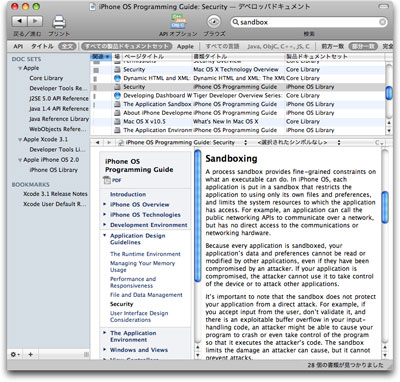This screenshot has width=400, height=382.
Task: Select the 全文 full-text search scope
Action: 67,46
